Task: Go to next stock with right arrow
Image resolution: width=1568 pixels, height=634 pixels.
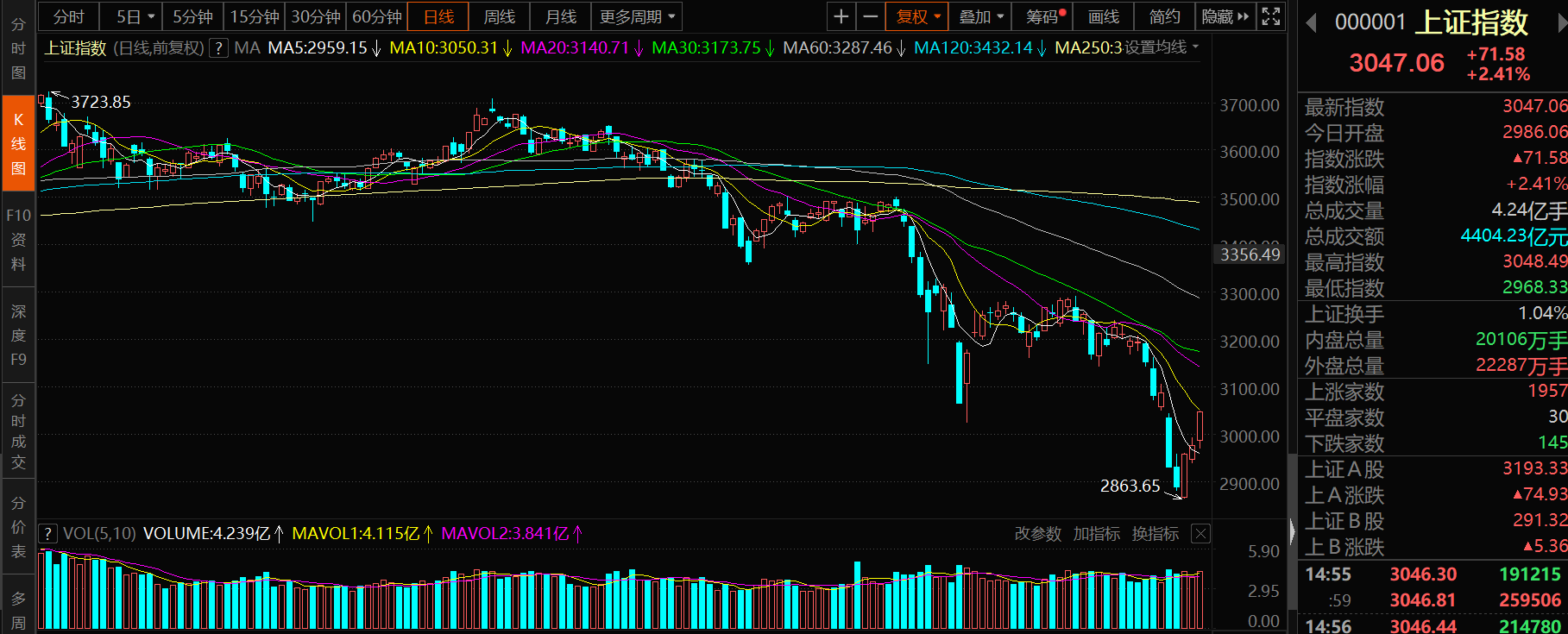Action: [1562, 23]
